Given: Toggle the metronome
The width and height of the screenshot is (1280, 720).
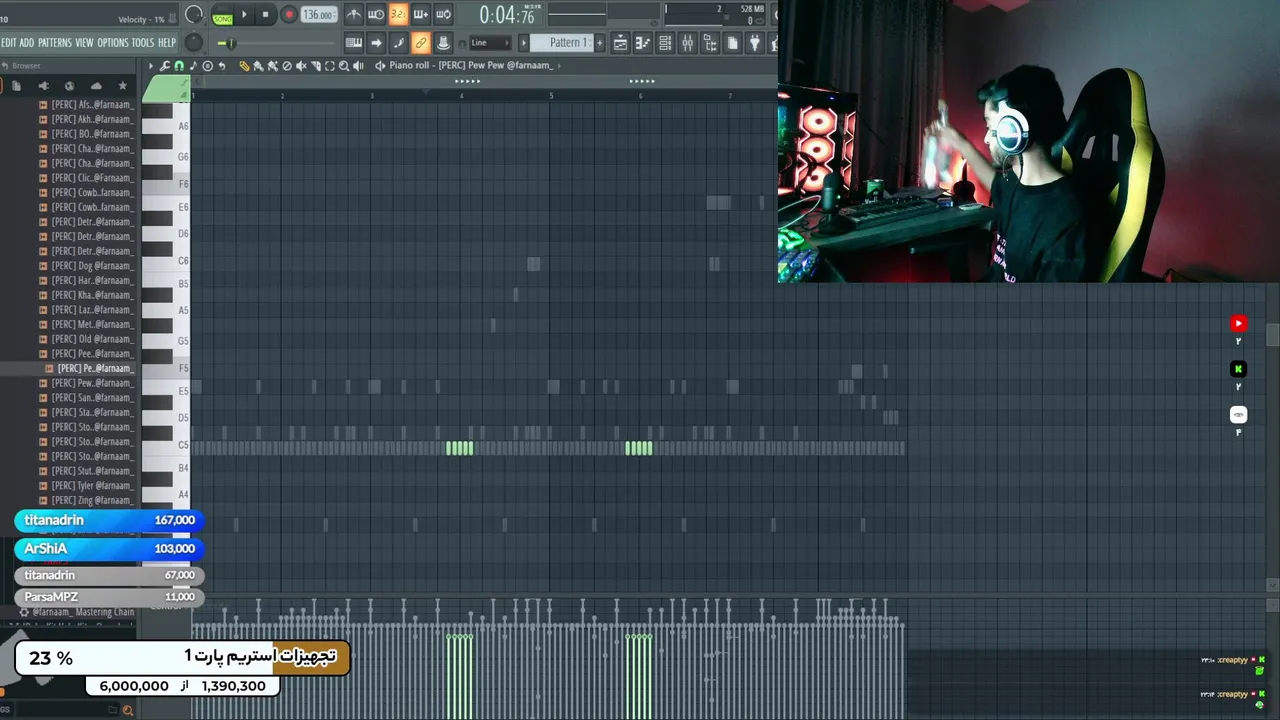Looking at the screenshot, I should pos(354,14).
